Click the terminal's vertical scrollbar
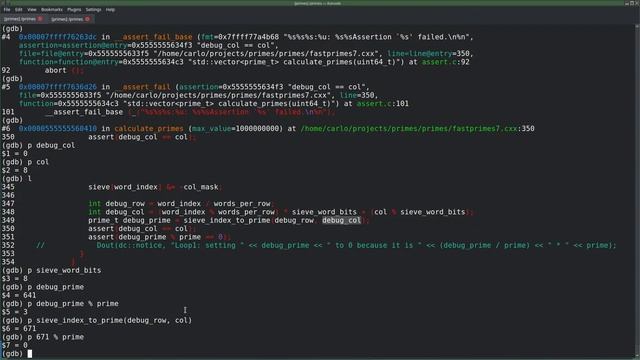Screen dimensions: 640x360 point(638,191)
